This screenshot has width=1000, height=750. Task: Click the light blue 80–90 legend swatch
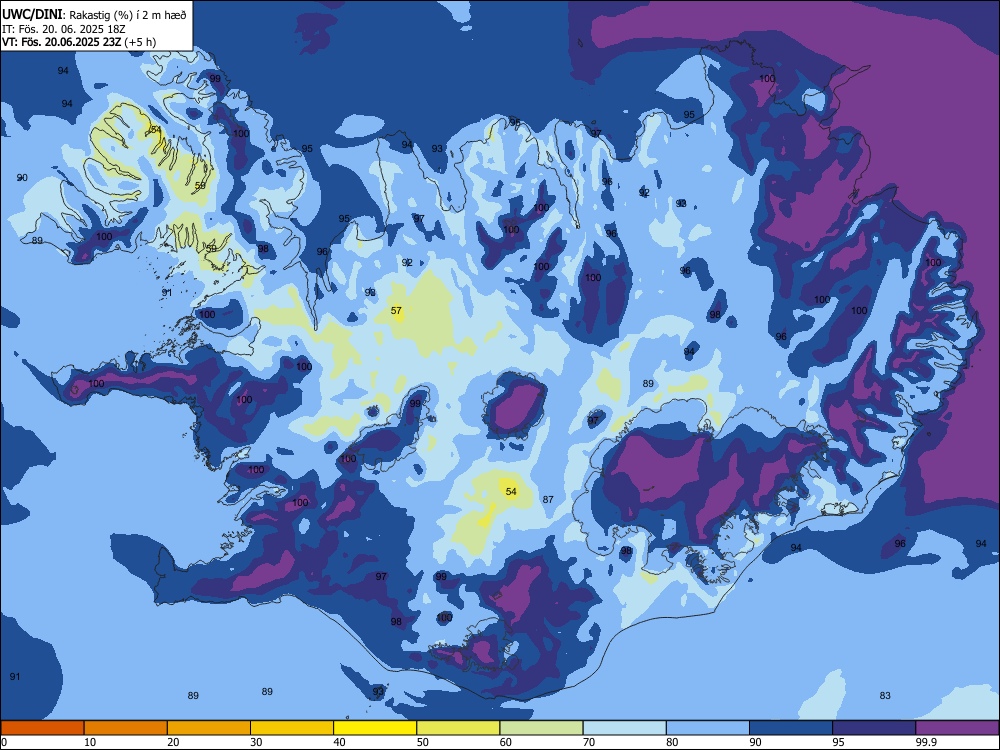click(708, 728)
